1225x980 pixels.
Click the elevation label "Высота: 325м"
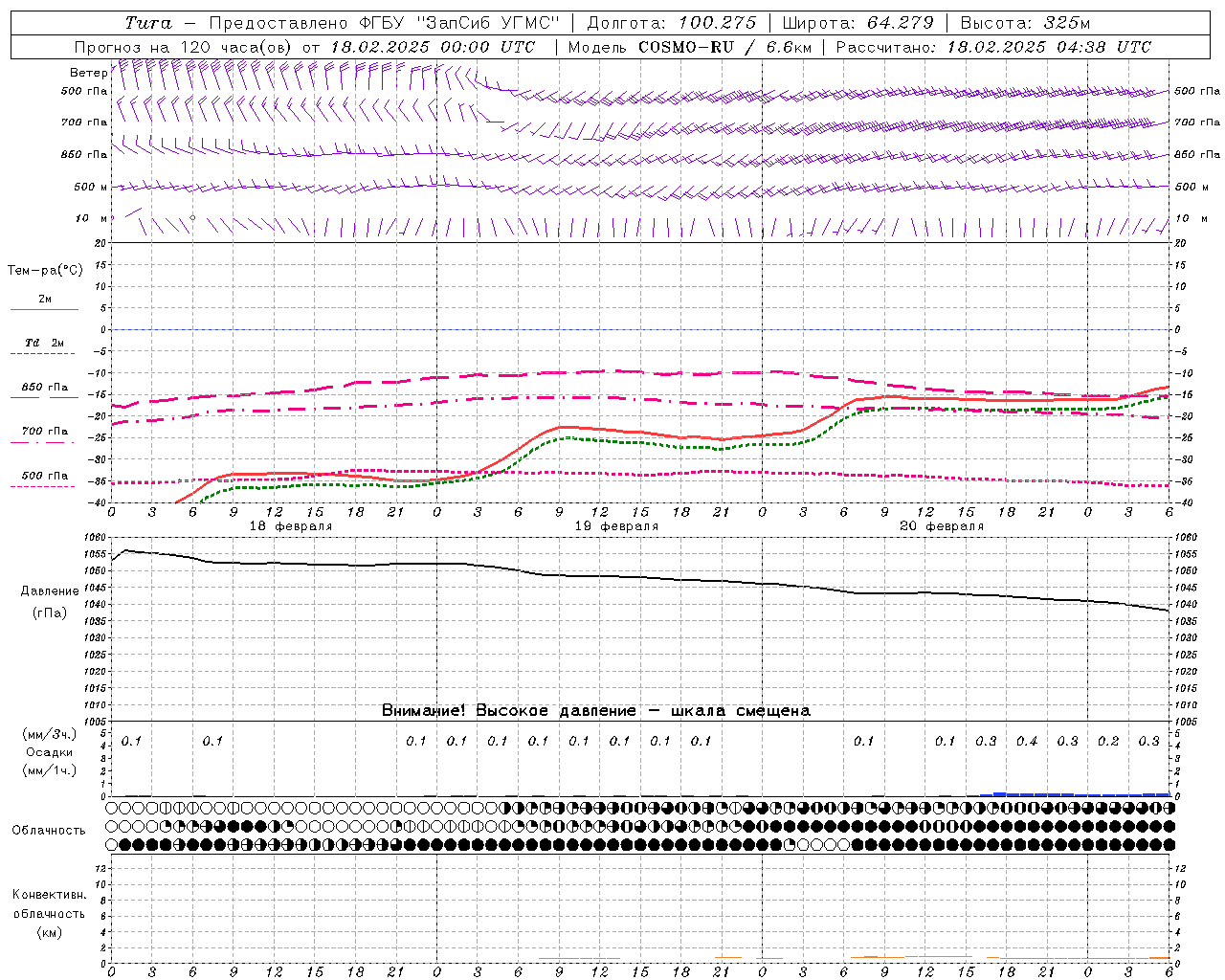[1025, 23]
